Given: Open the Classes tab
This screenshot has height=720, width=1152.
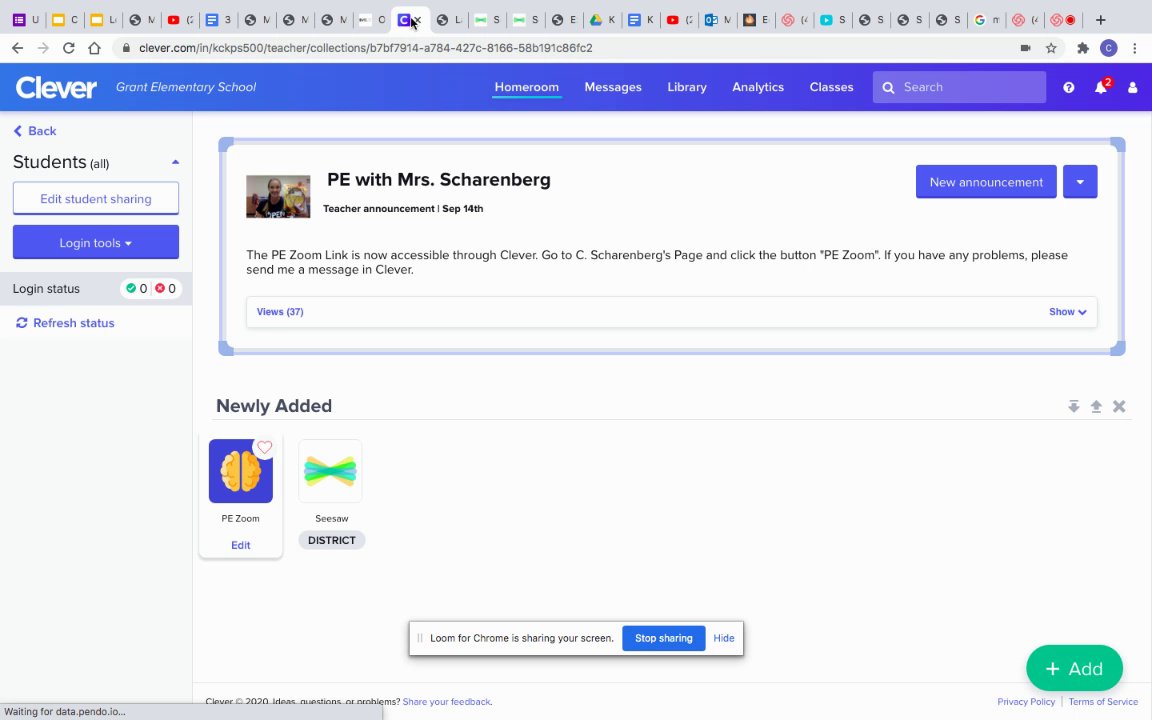Looking at the screenshot, I should 831,87.
